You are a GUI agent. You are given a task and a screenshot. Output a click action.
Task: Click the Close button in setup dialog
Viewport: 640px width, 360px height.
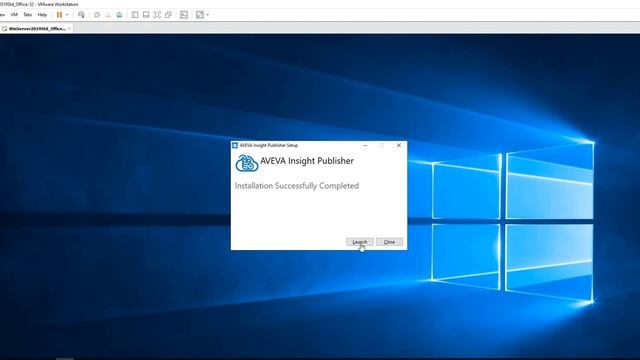point(389,242)
